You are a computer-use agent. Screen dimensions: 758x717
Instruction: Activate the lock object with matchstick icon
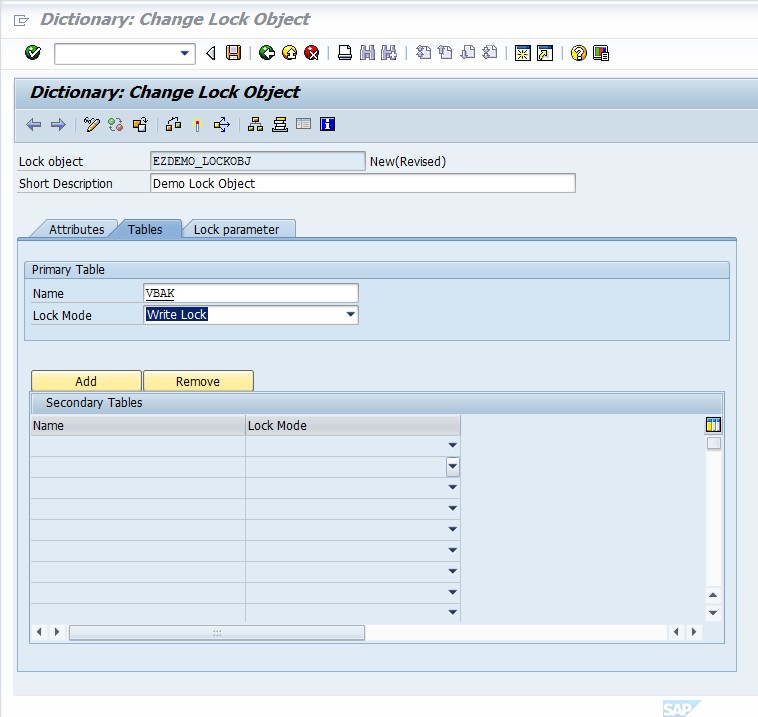pos(197,125)
